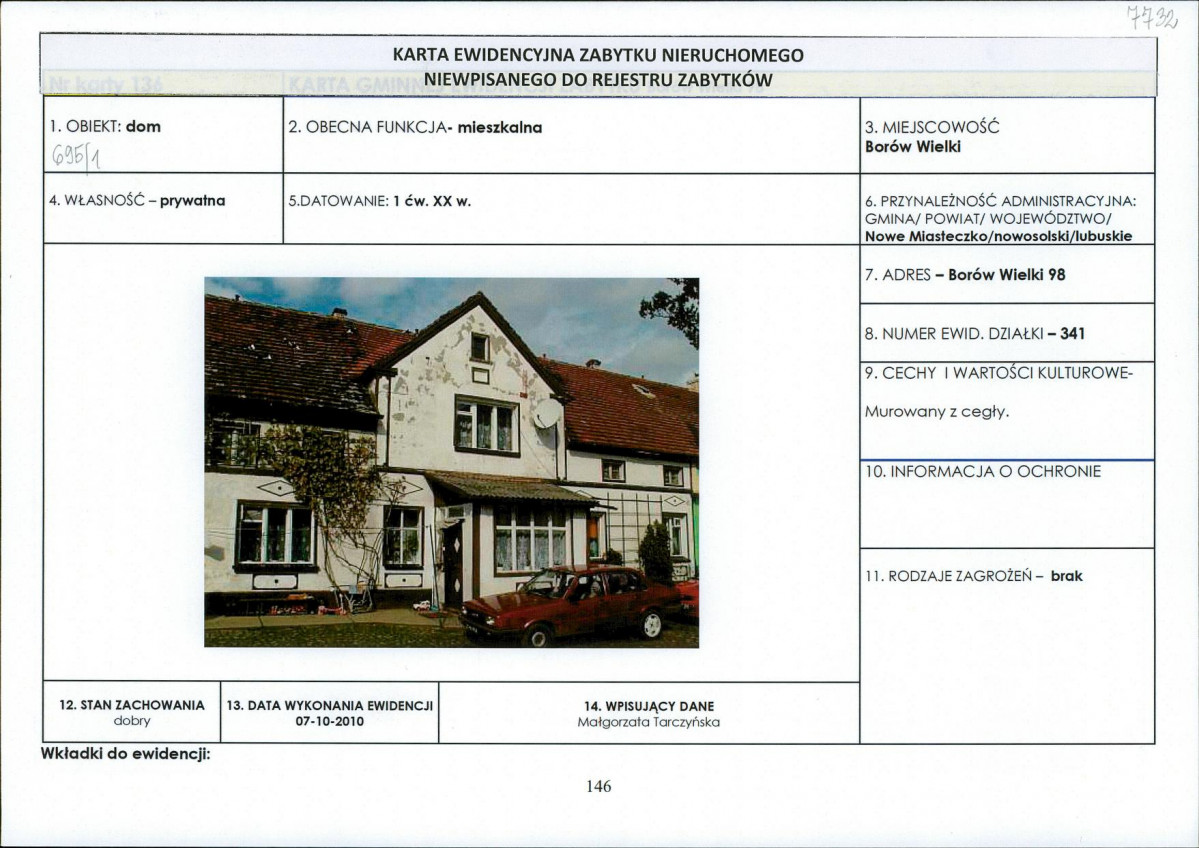1199x848 pixels.
Task: Select the '4. WŁASNOŚĆ – prywatna' cell
Action: 137,200
